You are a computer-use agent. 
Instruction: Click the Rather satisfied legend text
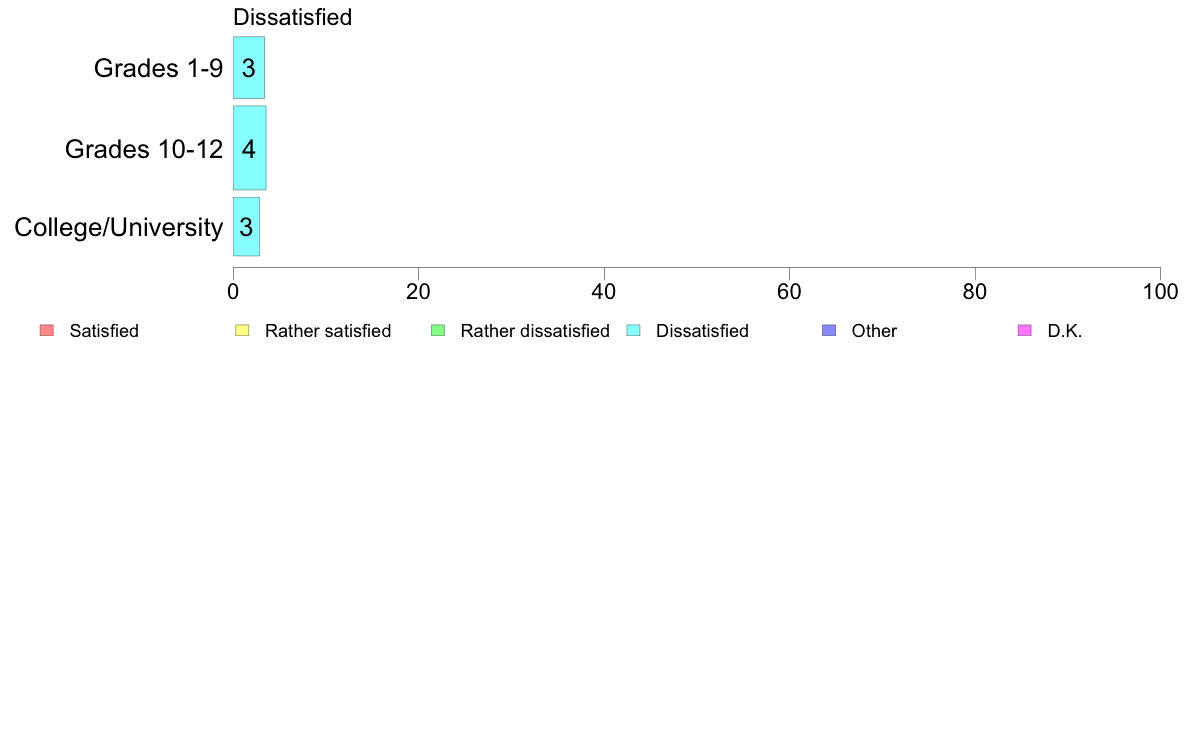pos(328,331)
